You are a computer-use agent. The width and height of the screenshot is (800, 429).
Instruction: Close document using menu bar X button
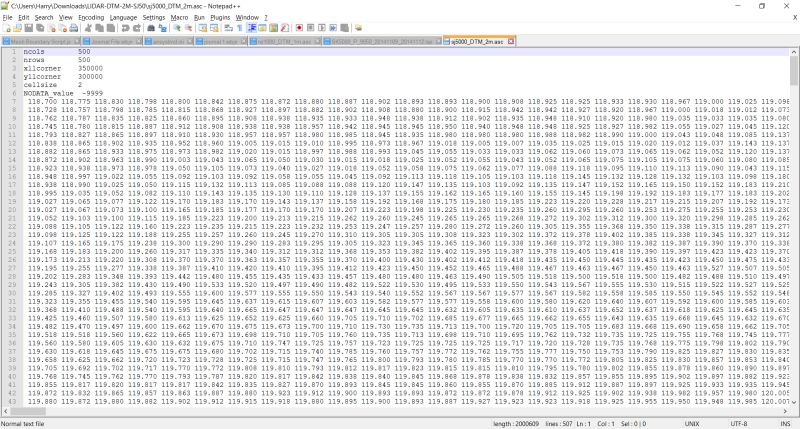(794, 17)
